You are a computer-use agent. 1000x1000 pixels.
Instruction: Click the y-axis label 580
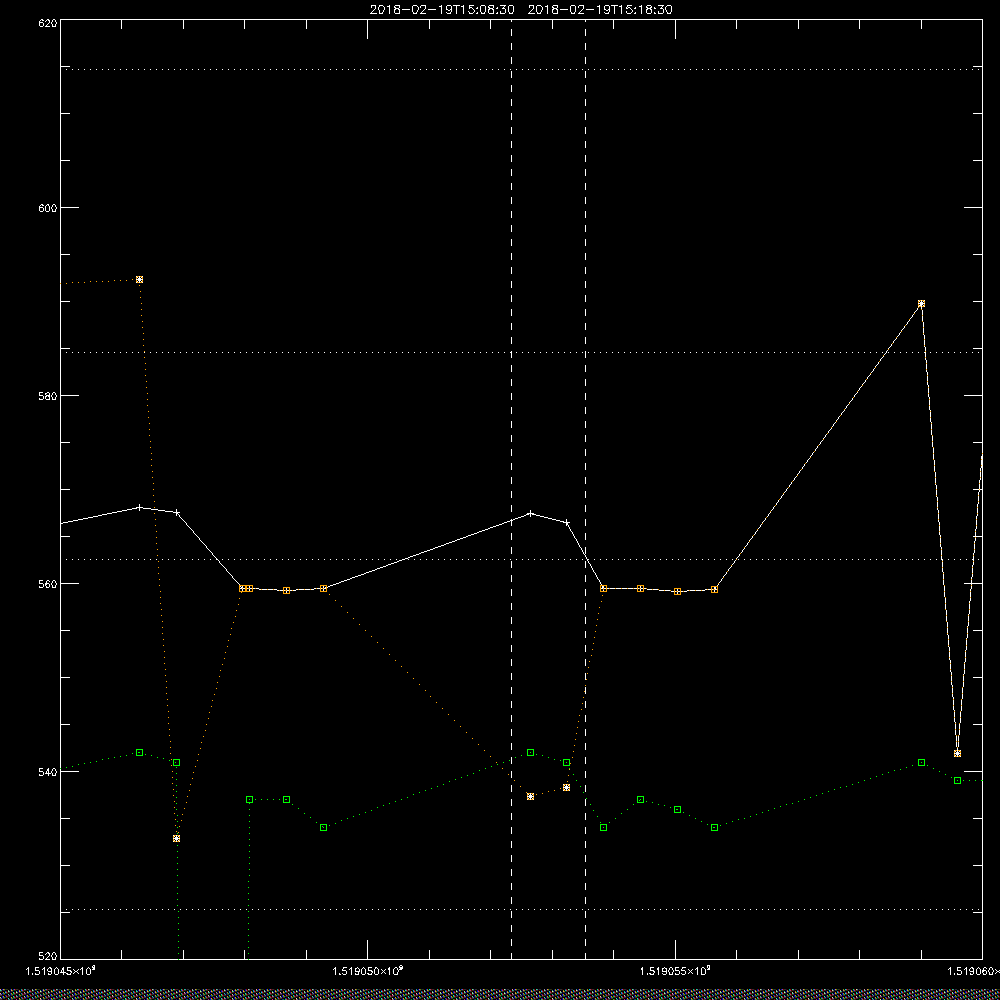pyautogui.click(x=49, y=396)
